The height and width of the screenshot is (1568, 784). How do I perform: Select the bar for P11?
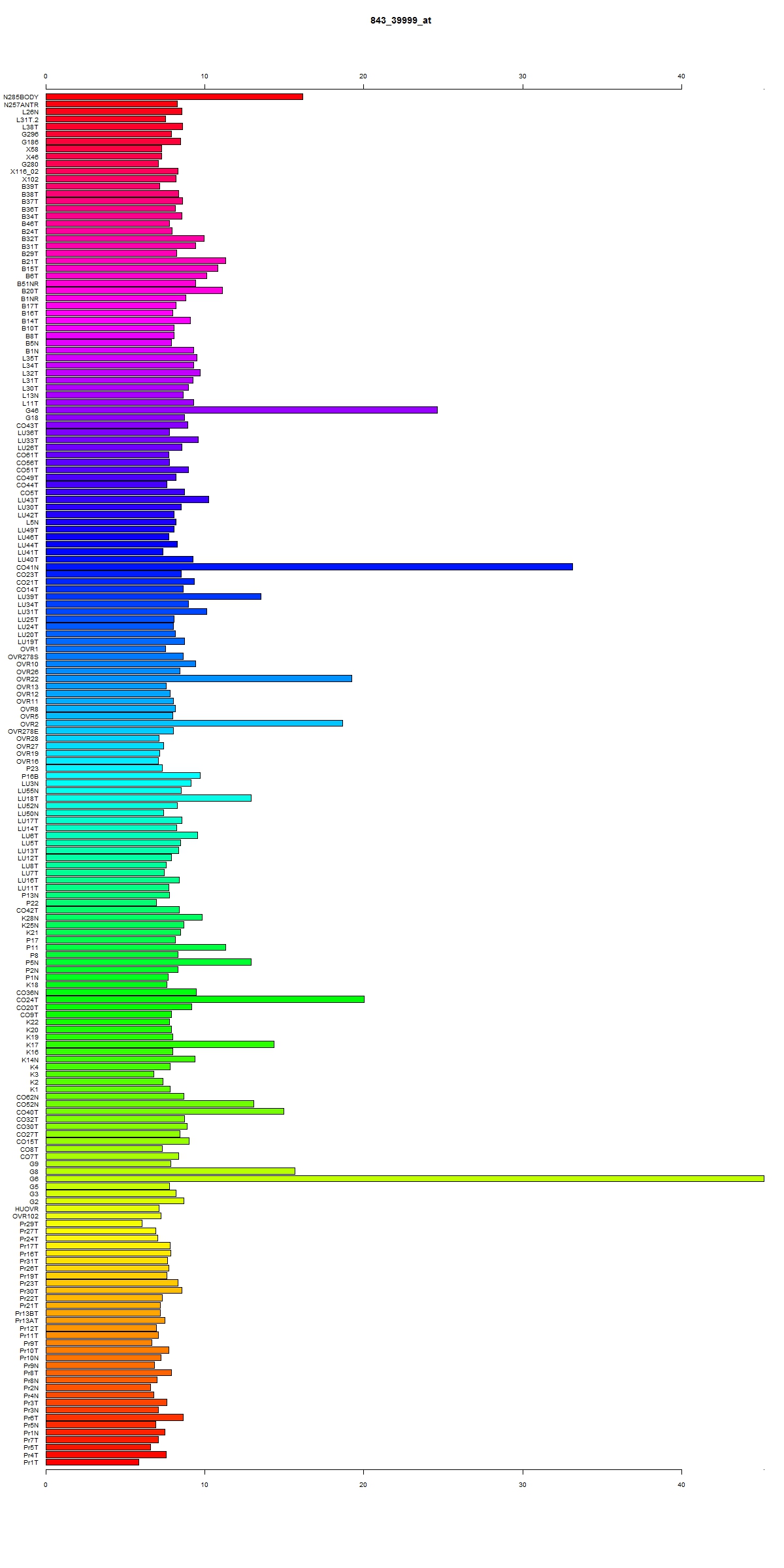click(135, 947)
